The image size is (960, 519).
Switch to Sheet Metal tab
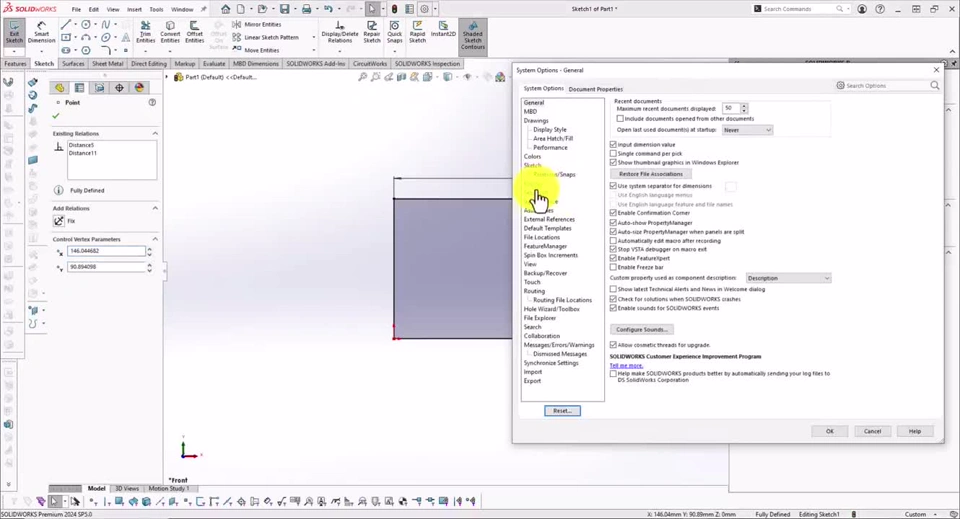point(107,64)
